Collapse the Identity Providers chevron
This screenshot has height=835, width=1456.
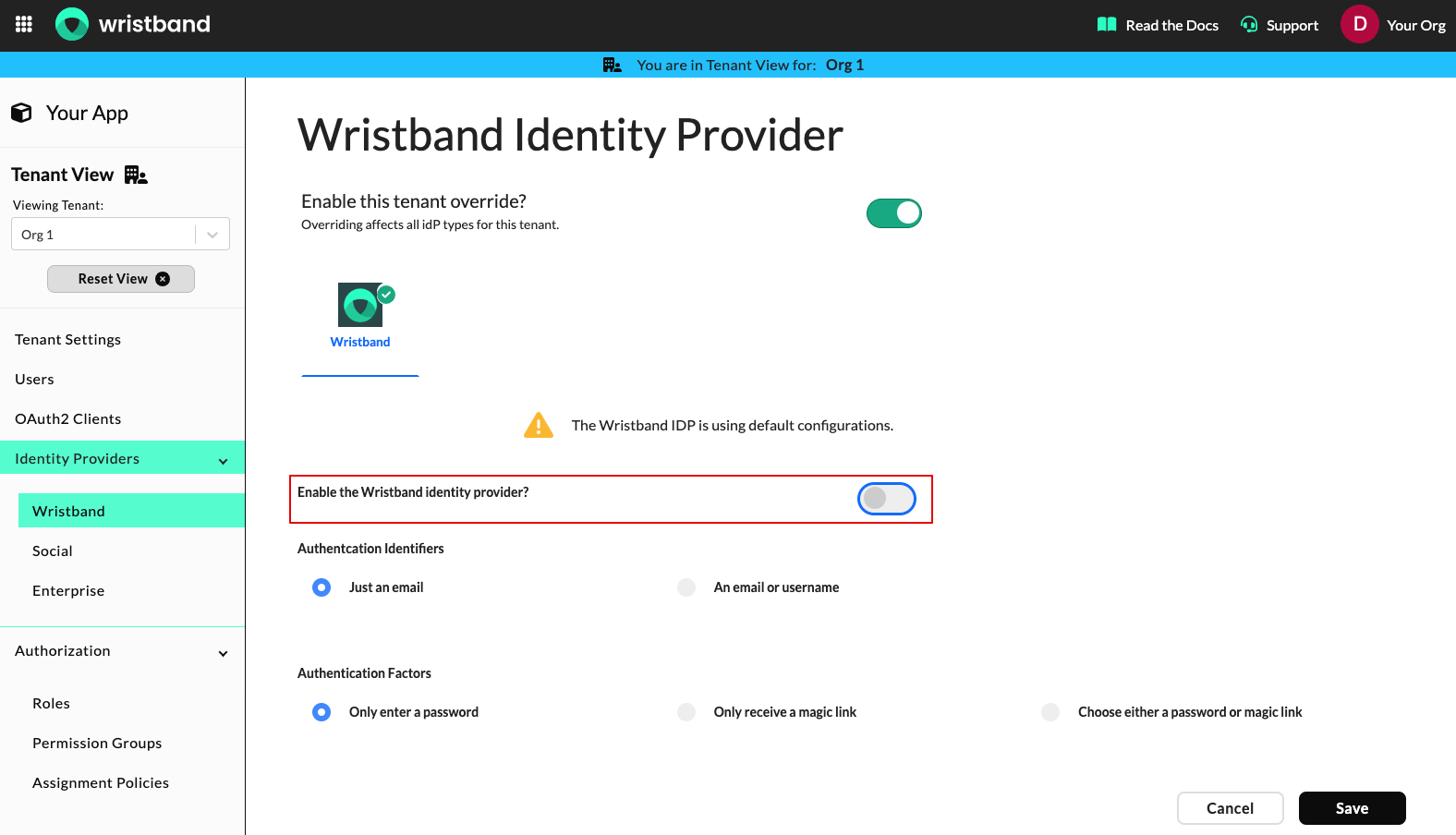point(223,461)
